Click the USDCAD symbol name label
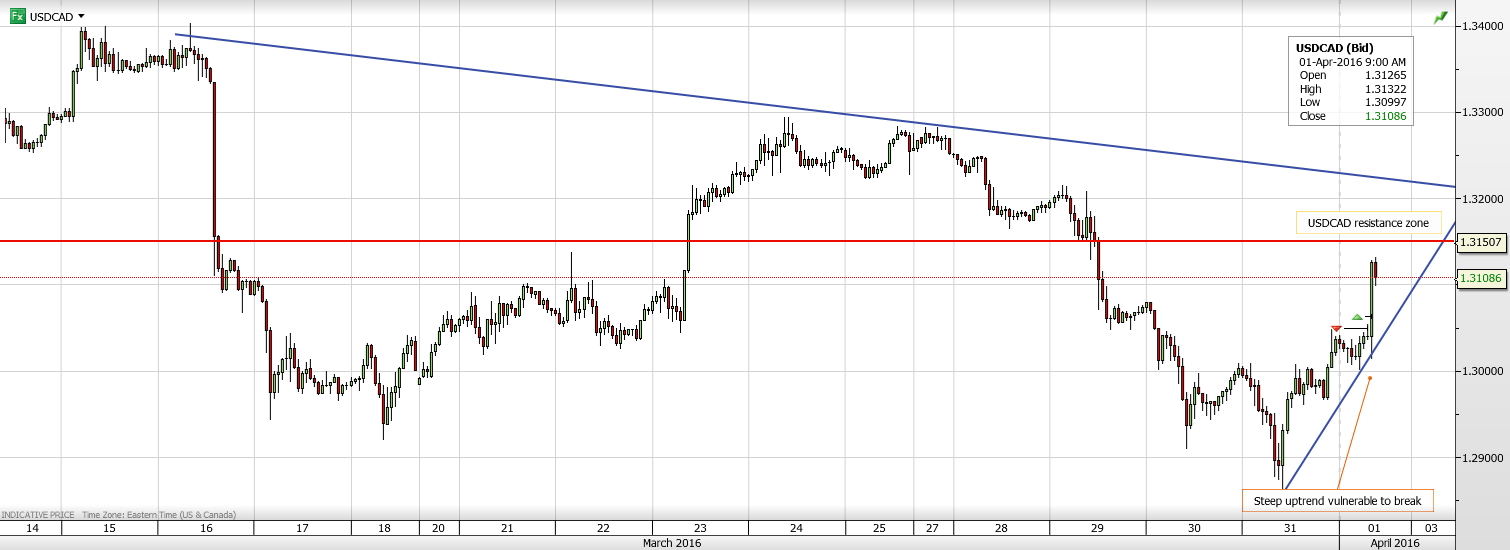Image resolution: width=1510 pixels, height=550 pixels. [50, 17]
